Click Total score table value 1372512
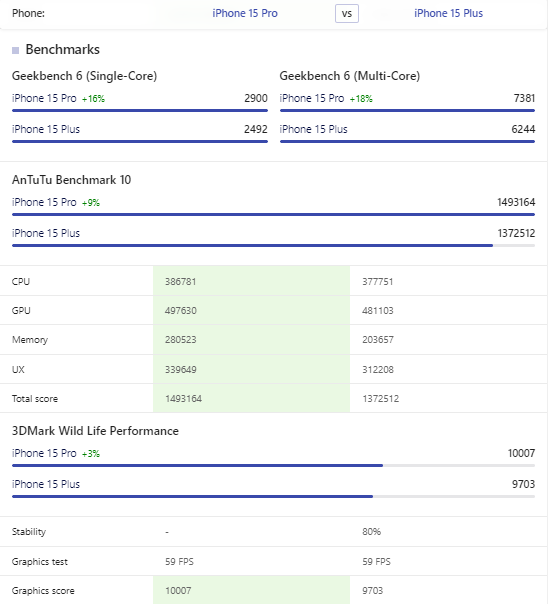Screen dimensions: 548x604 (x=380, y=399)
